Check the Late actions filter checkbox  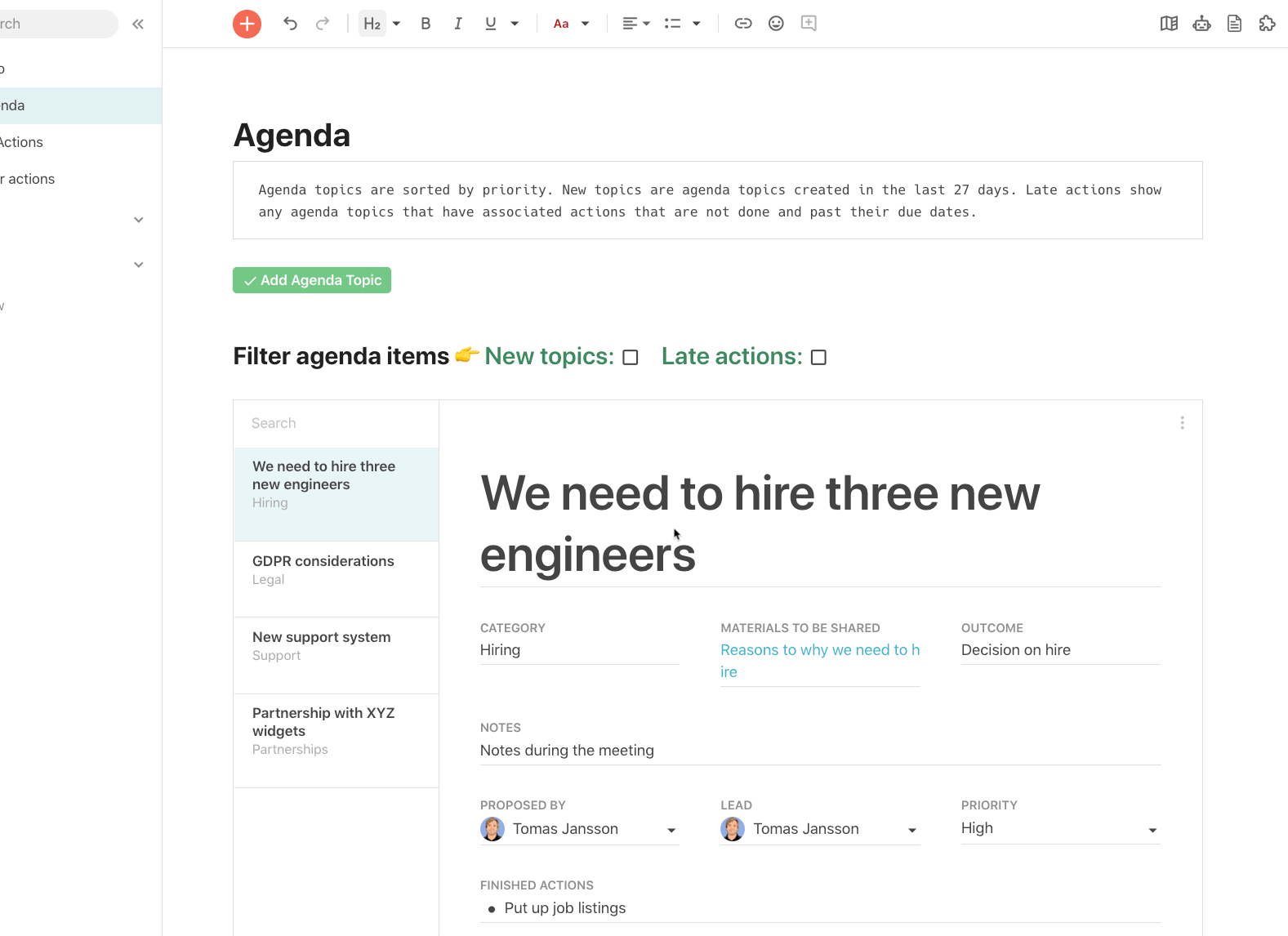point(818,358)
